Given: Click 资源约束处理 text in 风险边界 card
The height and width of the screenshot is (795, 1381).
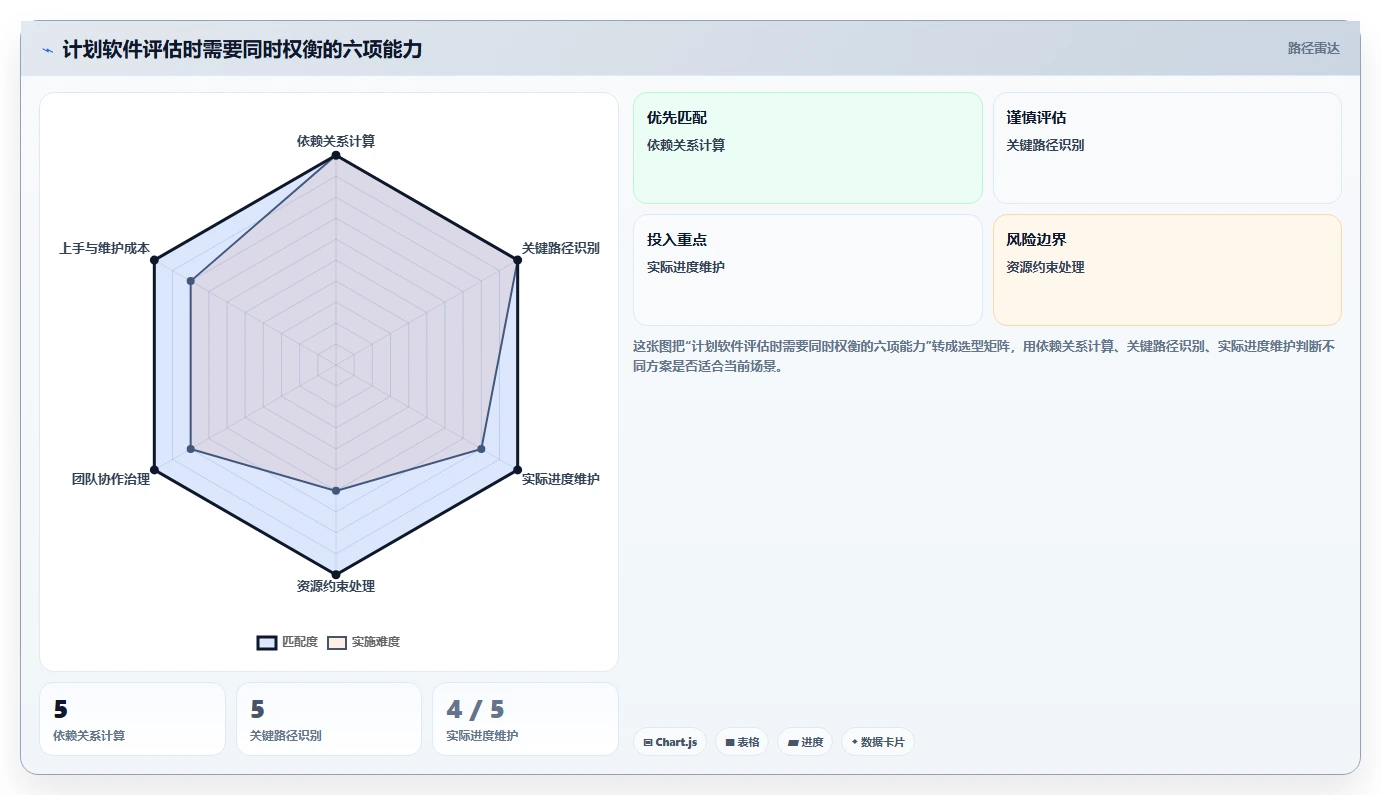Looking at the screenshot, I should click(1045, 267).
